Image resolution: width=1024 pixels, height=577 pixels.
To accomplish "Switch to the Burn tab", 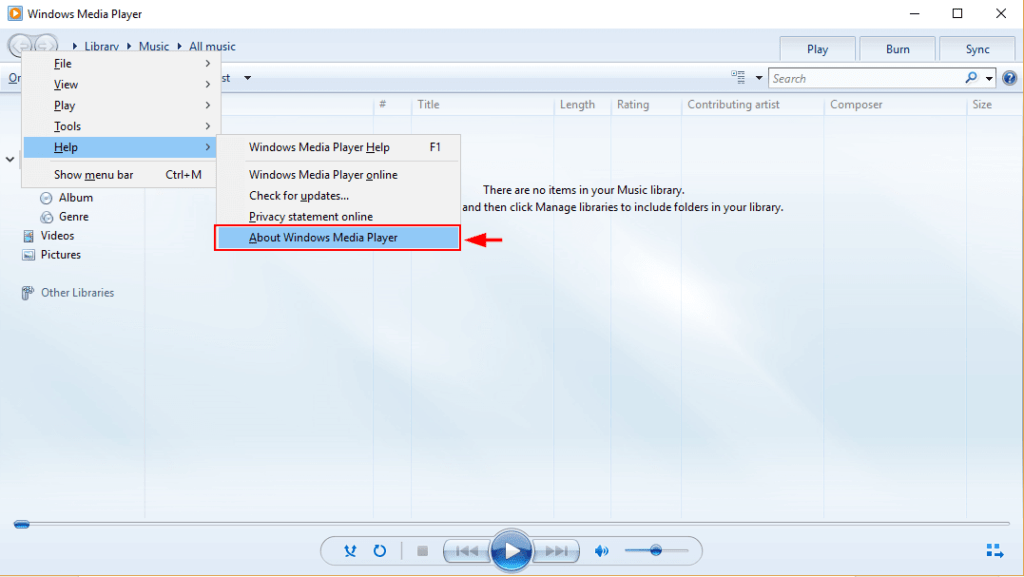I will pos(897,48).
